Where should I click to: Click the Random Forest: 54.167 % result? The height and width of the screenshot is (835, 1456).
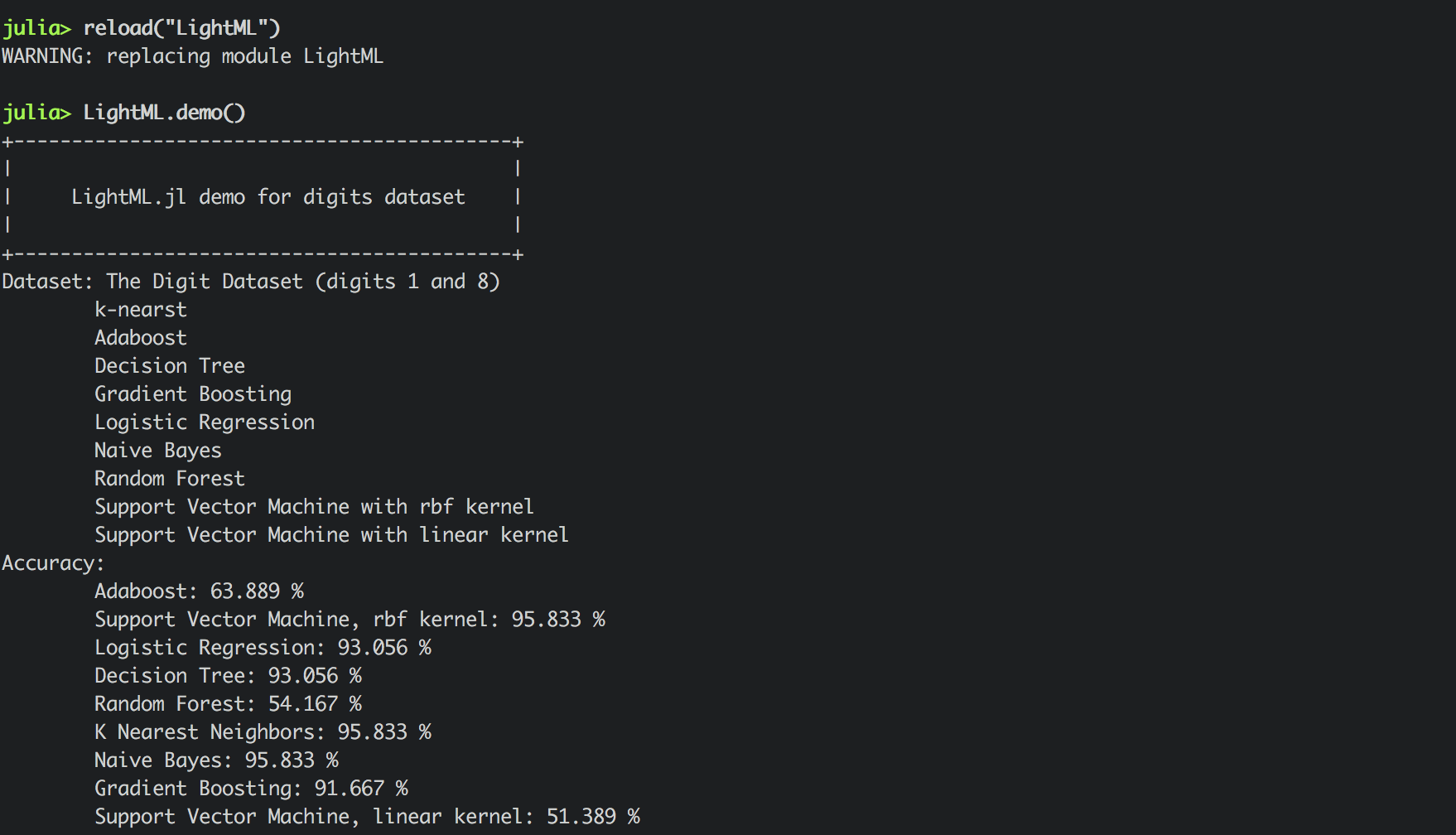(229, 704)
